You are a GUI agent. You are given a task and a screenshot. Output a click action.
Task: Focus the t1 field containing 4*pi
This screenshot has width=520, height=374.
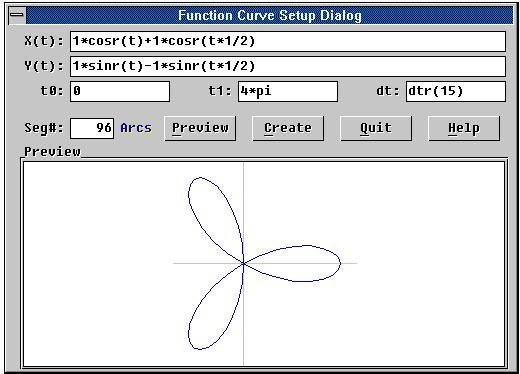pos(288,91)
